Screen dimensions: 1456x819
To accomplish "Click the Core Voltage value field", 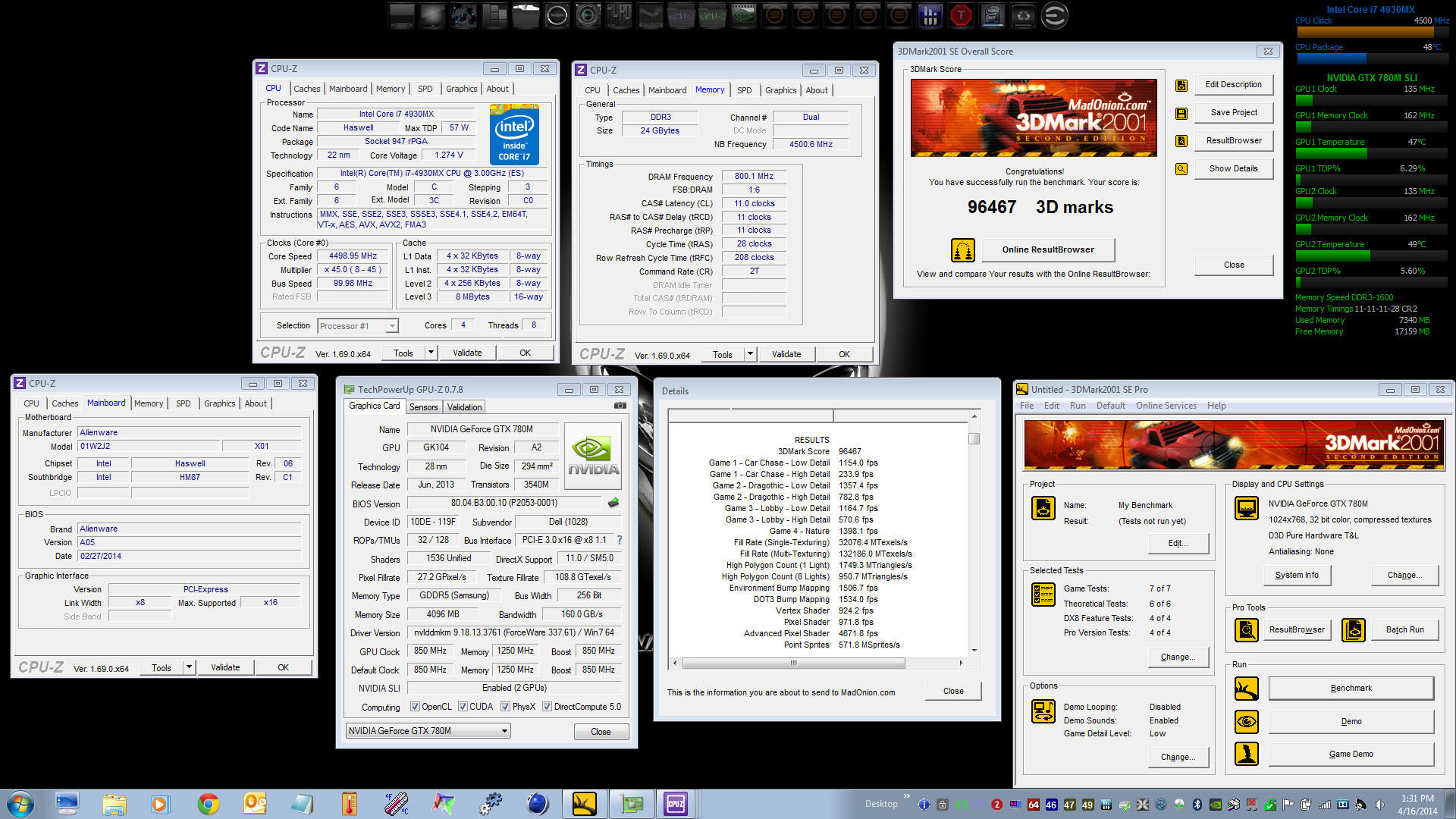I will (x=448, y=155).
